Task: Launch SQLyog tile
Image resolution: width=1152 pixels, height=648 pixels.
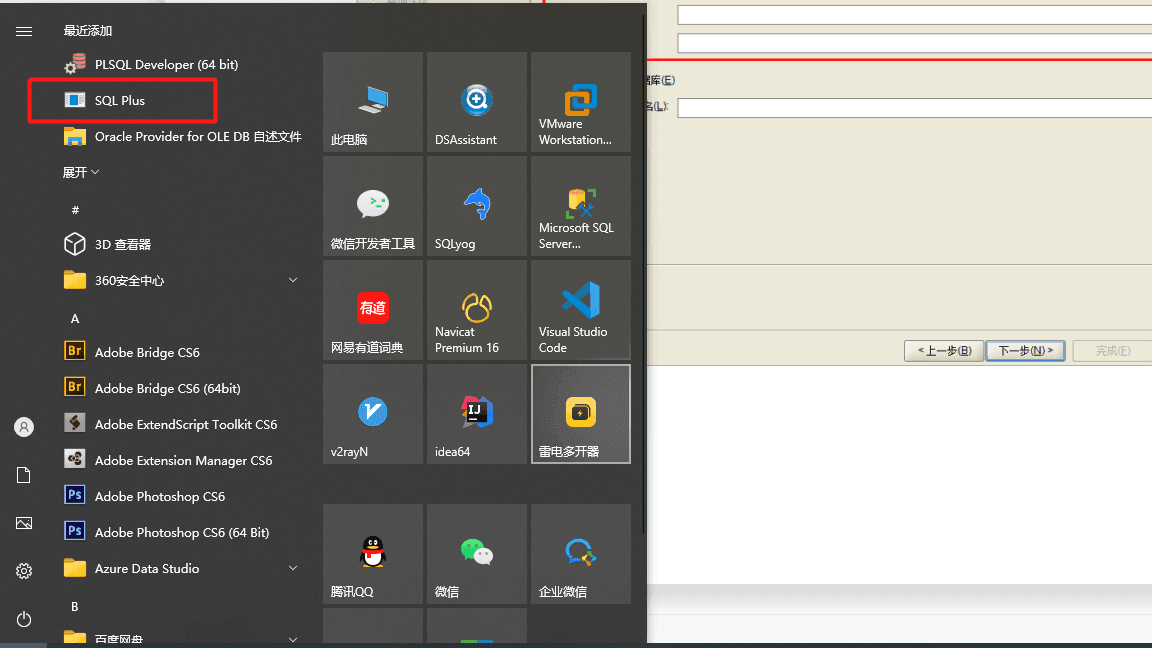Action: pos(477,206)
